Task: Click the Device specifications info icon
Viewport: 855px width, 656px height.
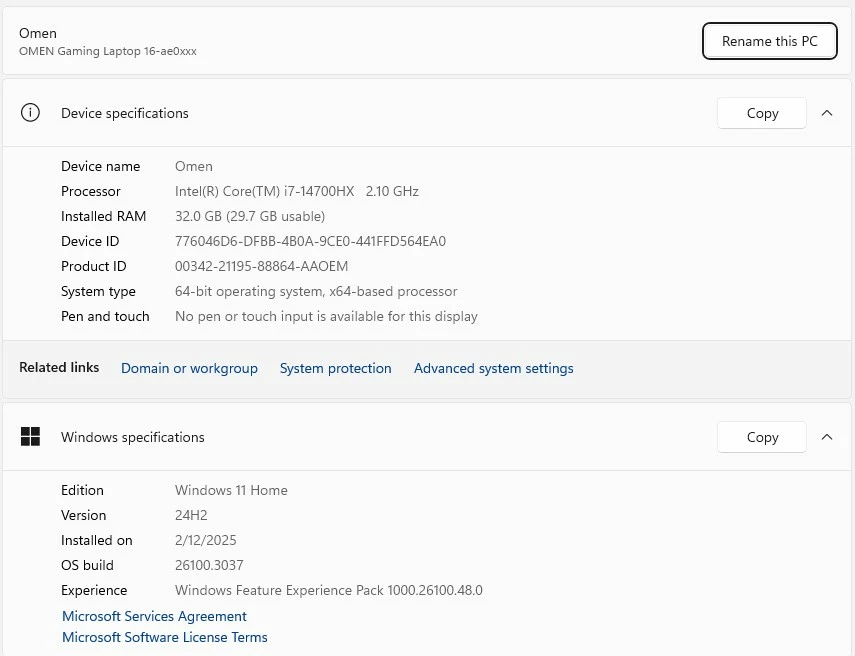Action: click(x=30, y=113)
